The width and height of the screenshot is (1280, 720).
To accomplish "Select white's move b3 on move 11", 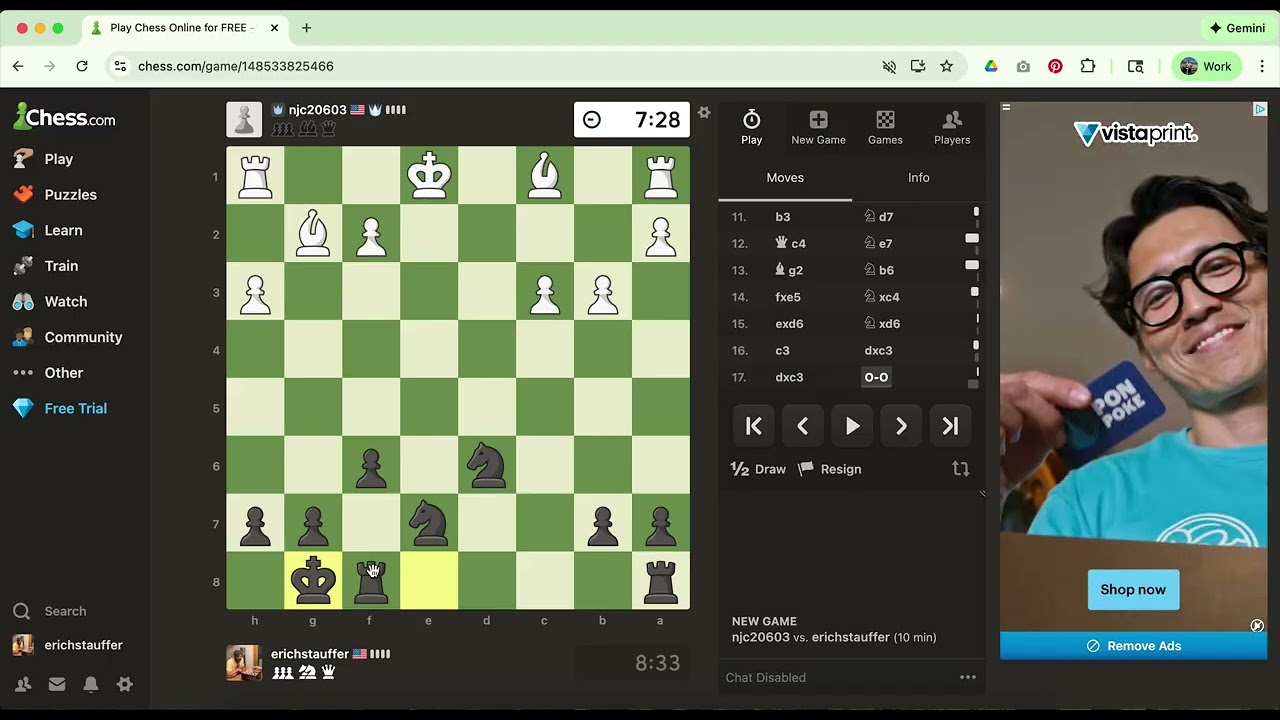I will tap(783, 217).
